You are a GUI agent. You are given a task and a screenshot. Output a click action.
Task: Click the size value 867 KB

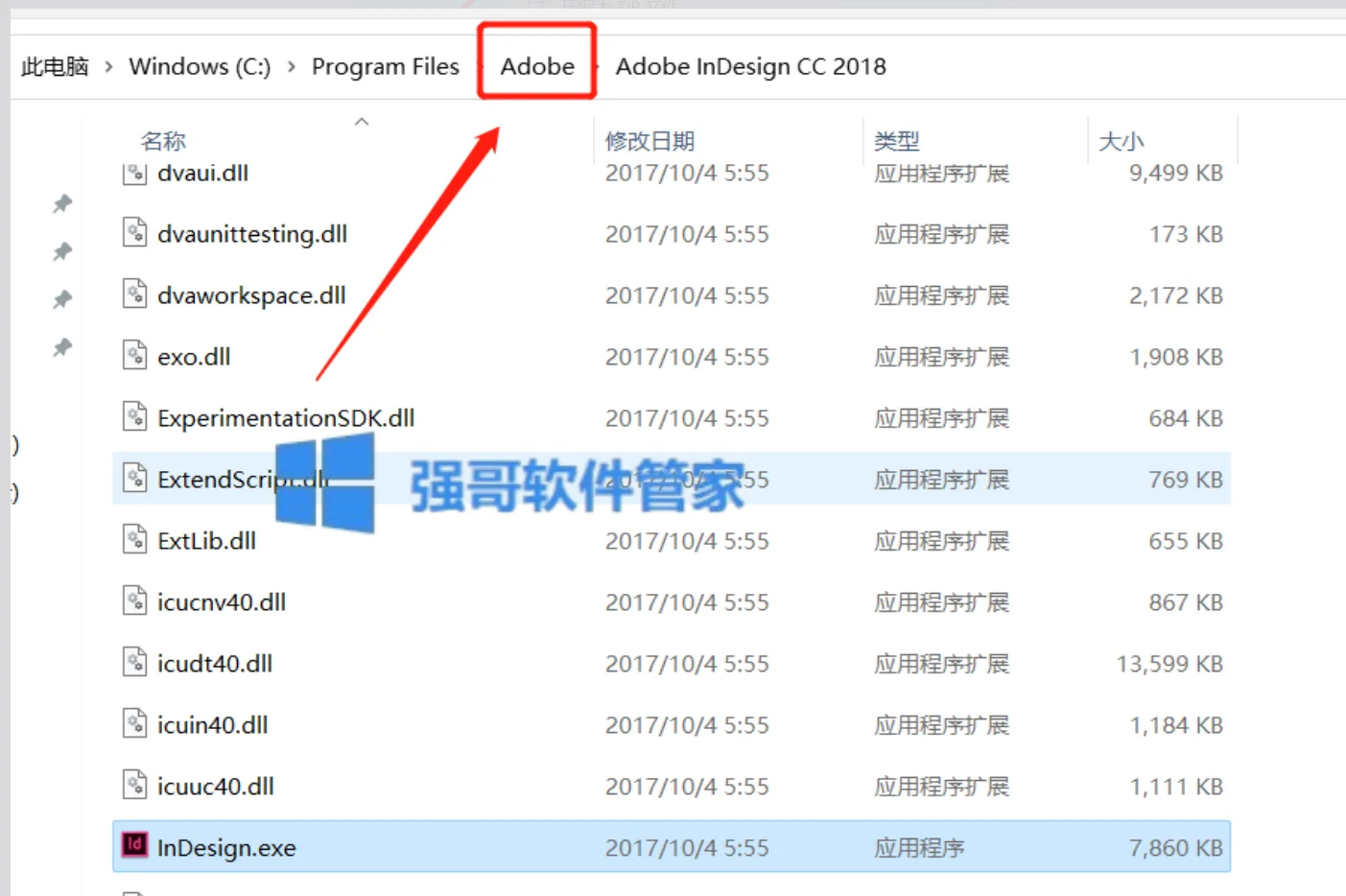click(1186, 602)
